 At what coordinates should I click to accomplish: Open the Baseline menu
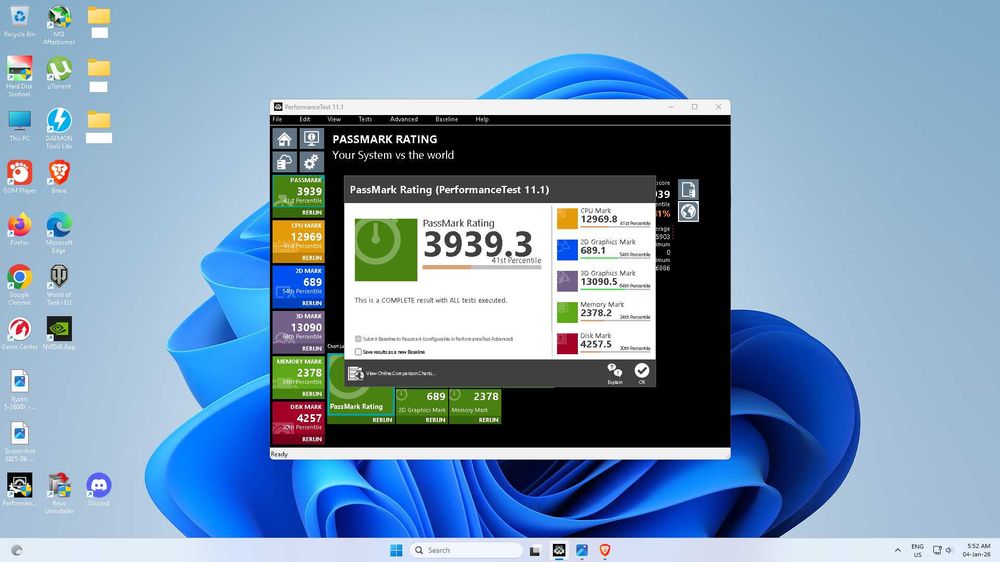[x=446, y=119]
